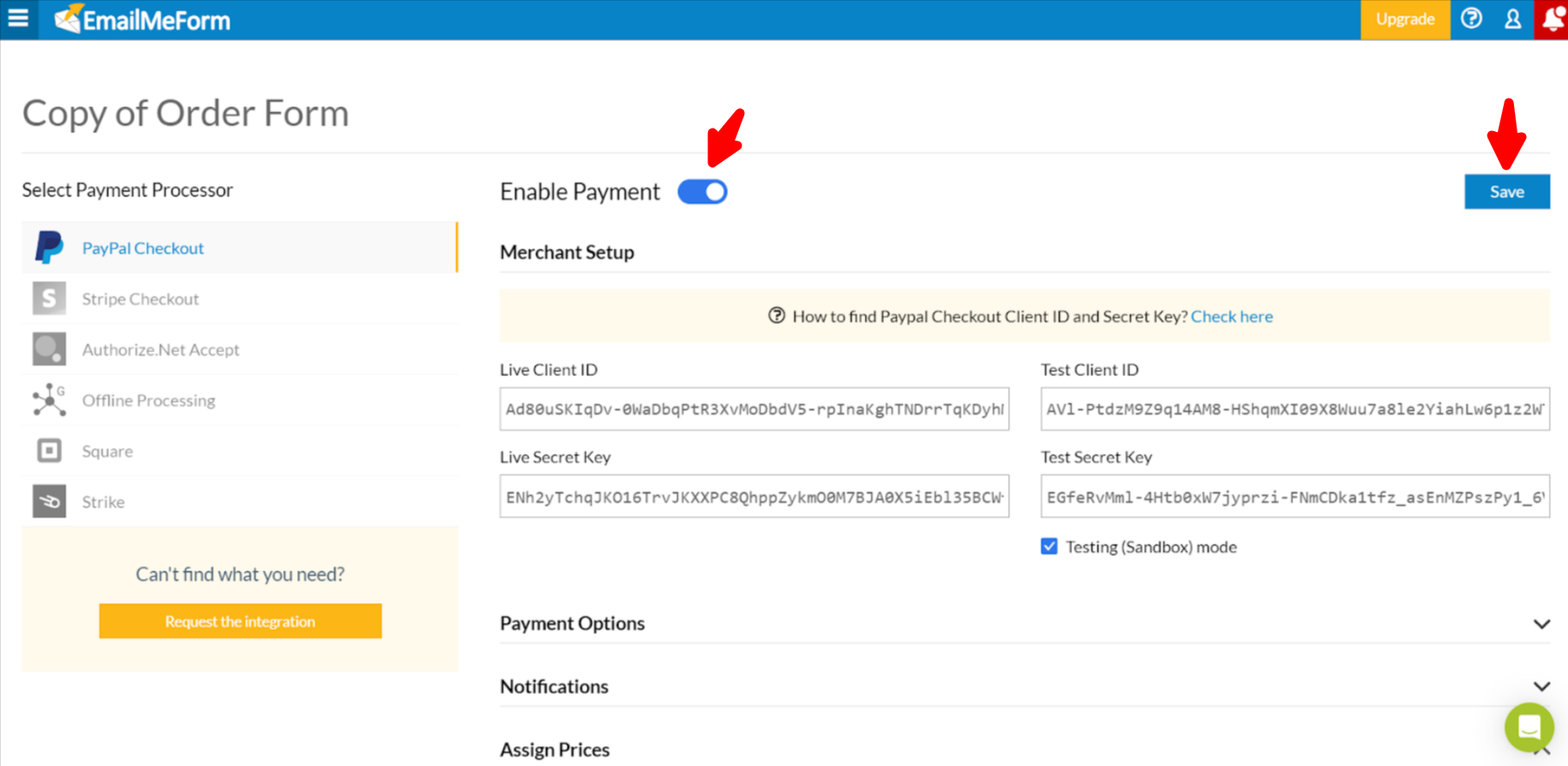Open the user account icon
Screen dimensions: 1568x766
(x=1513, y=19)
